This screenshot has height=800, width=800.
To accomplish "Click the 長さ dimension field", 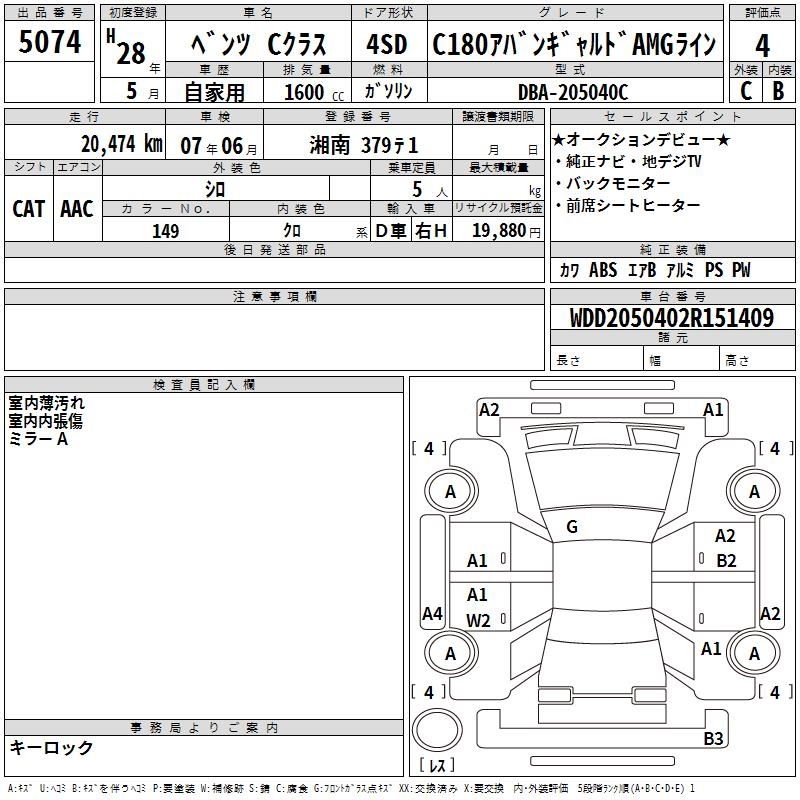I will (x=596, y=358).
